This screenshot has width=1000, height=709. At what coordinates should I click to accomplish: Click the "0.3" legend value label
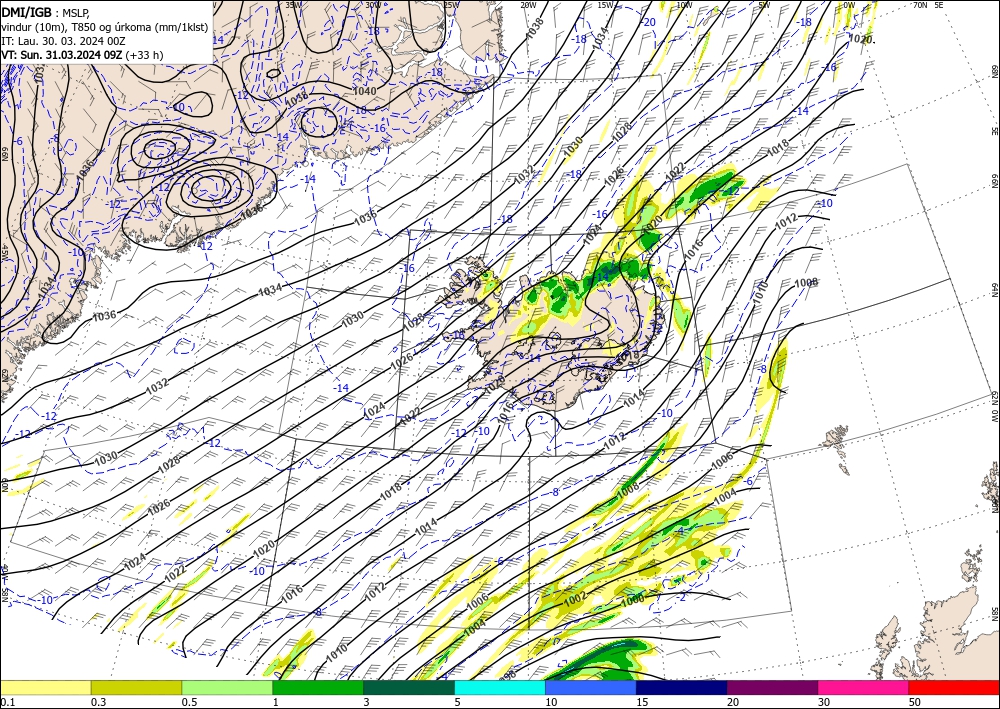point(98,702)
